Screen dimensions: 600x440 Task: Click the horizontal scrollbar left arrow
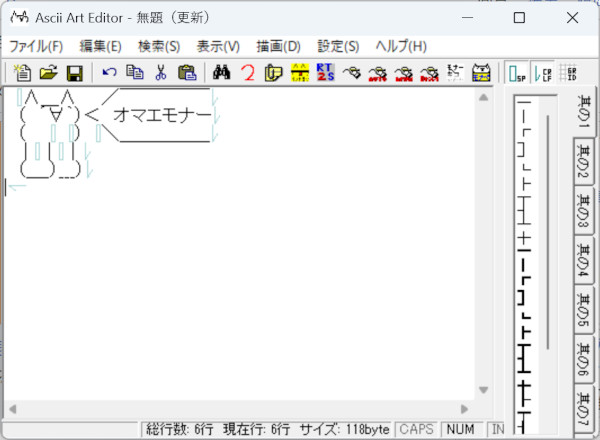pyautogui.click(x=12, y=409)
